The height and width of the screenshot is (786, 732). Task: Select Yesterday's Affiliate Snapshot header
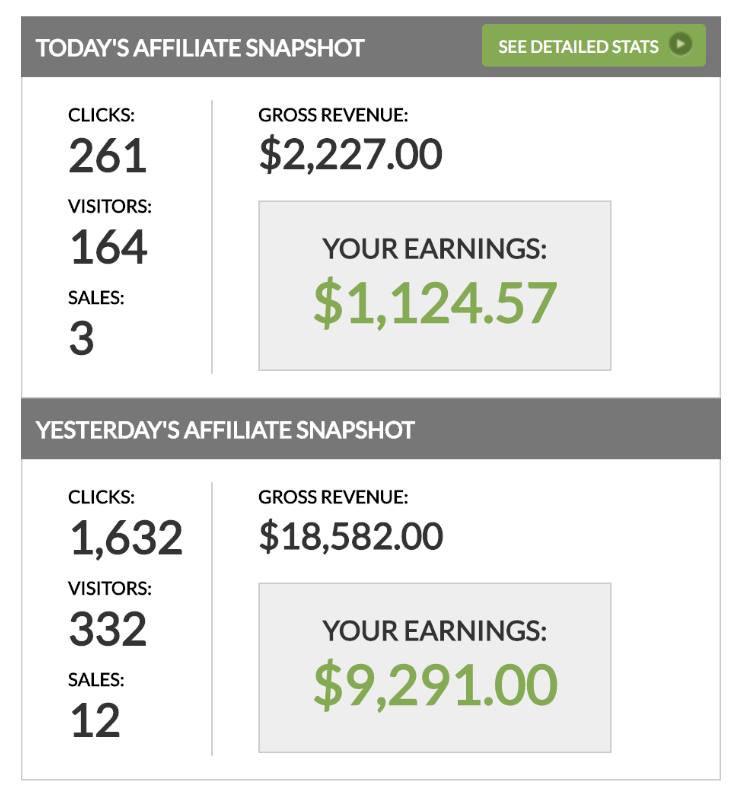[225, 430]
